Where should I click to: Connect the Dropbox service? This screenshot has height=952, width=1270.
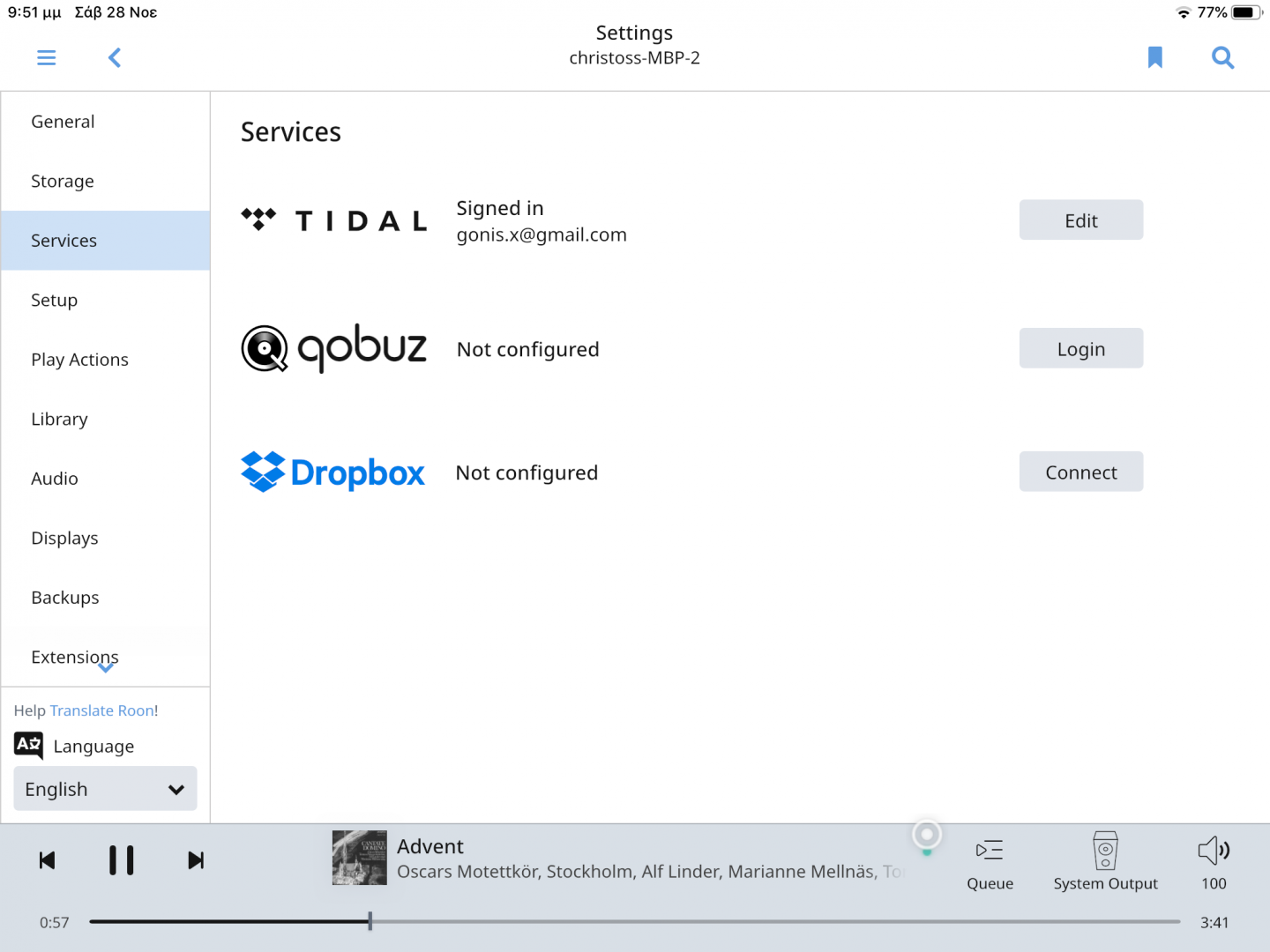click(1081, 472)
